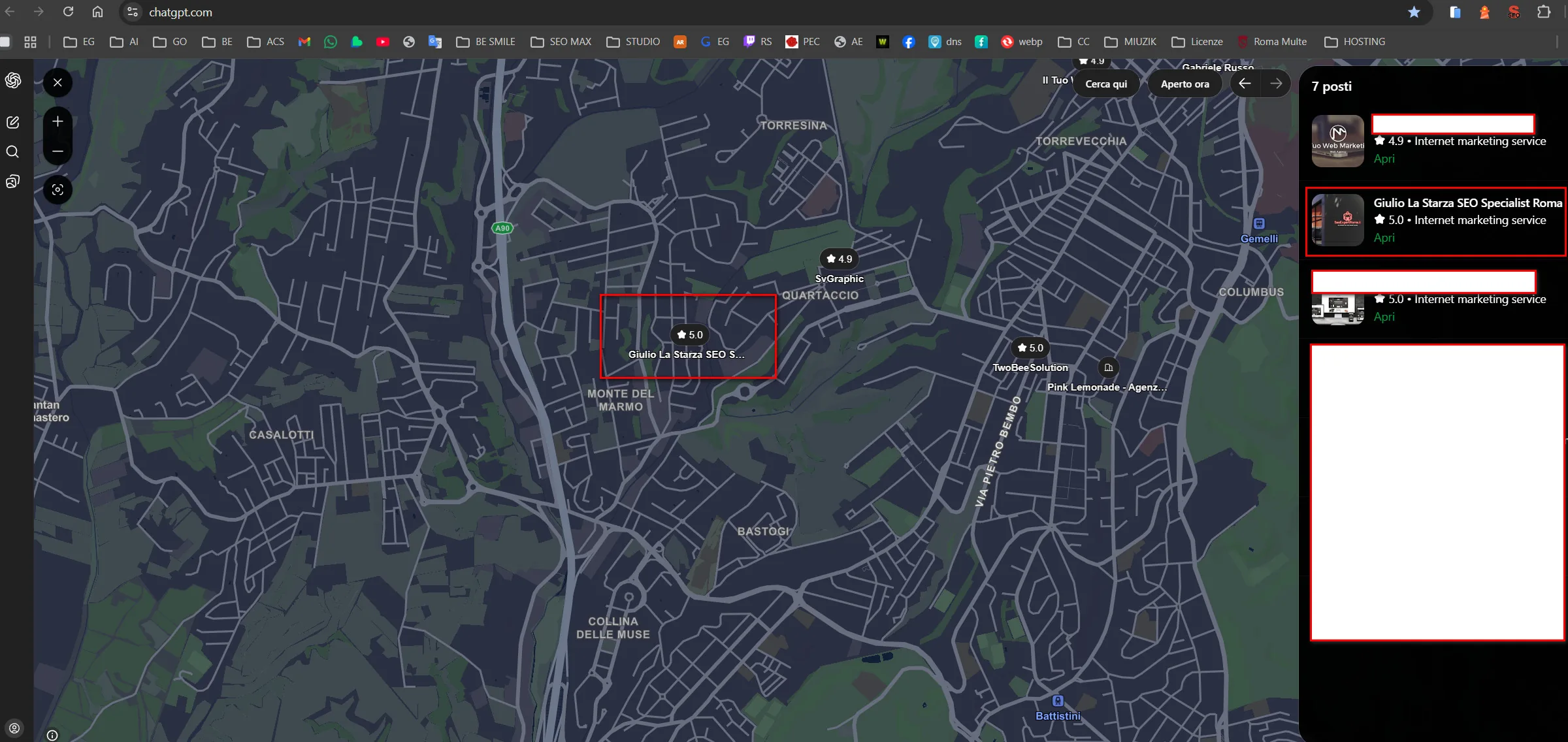1568x742 pixels.
Task: Open site information icon beside chatgpt.com
Action: 133,12
